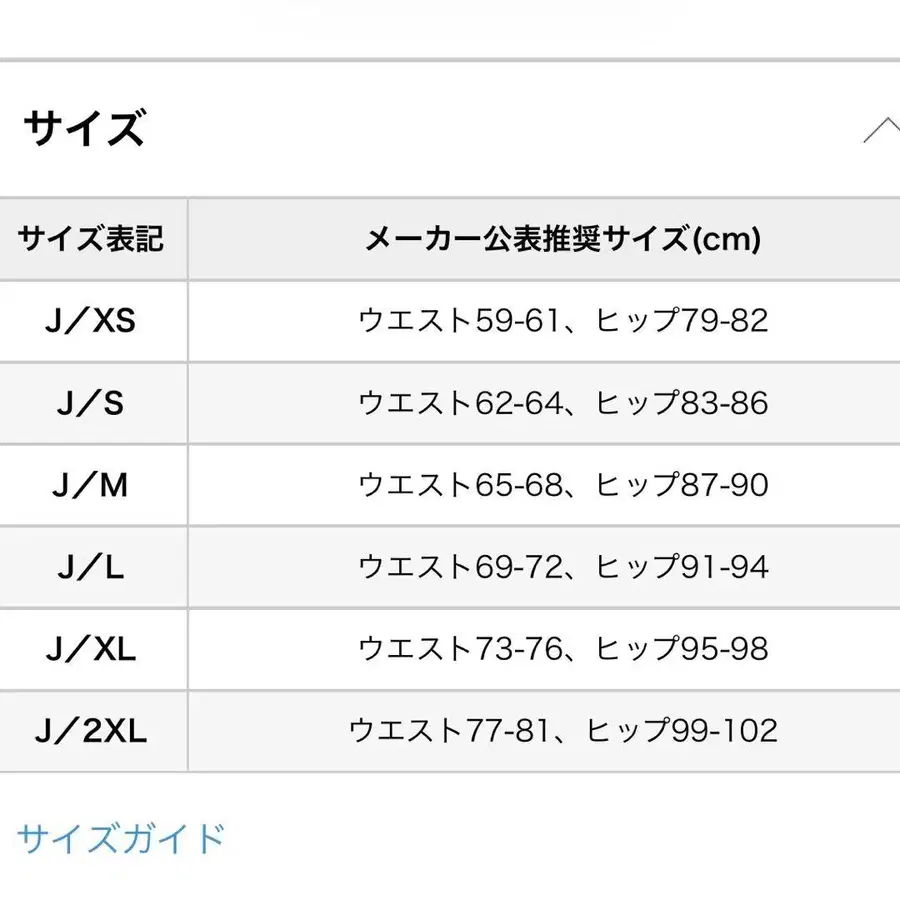Select the J/2XL size label

[x=91, y=731]
